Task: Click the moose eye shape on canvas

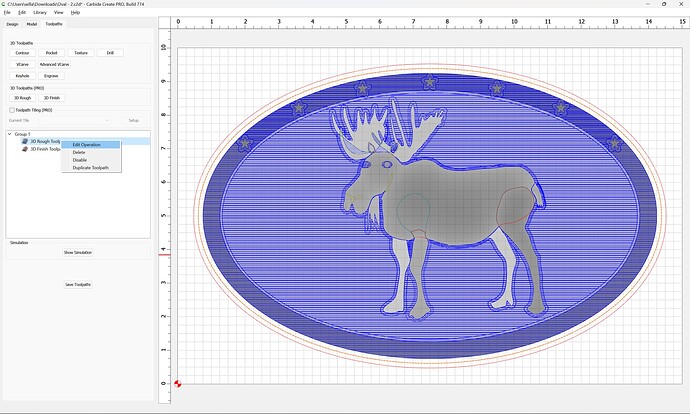Action: [x=387, y=164]
